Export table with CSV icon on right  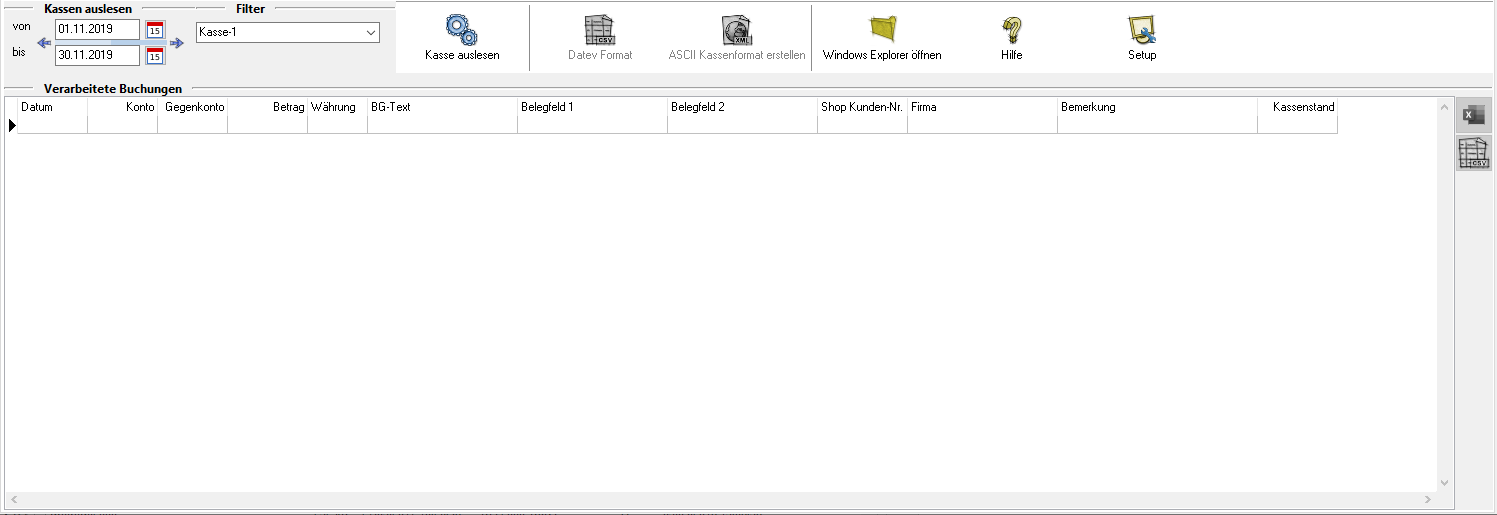point(1473,153)
